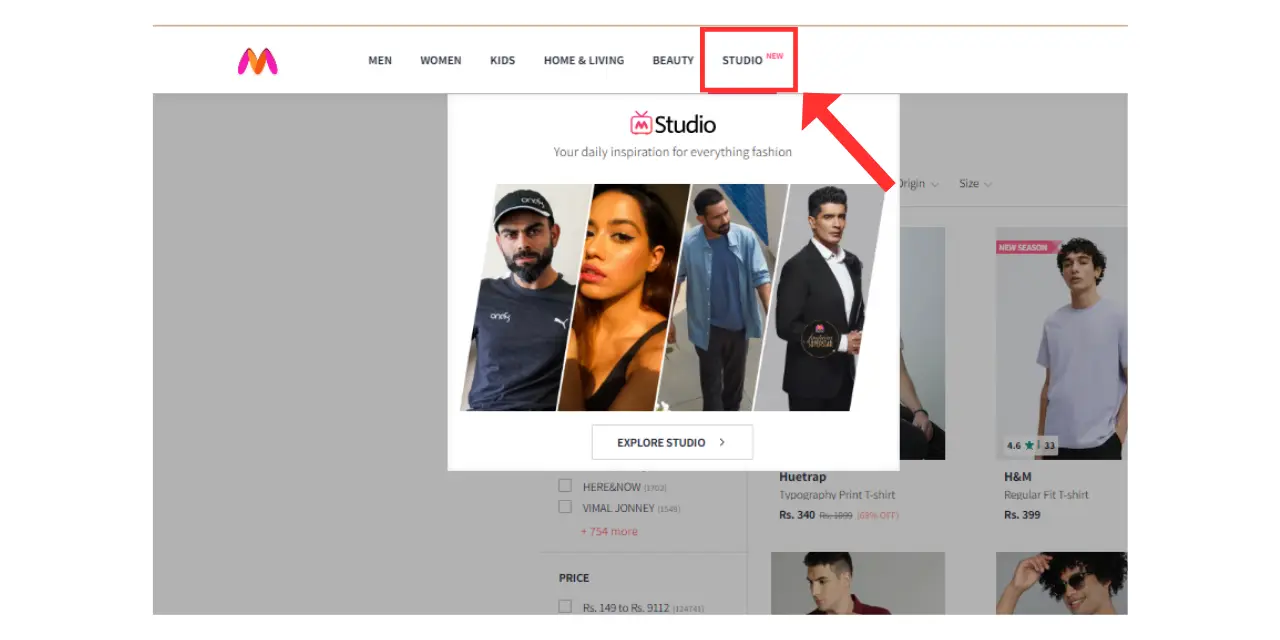Check the HERE&NOW brand checkbox

[x=565, y=486]
